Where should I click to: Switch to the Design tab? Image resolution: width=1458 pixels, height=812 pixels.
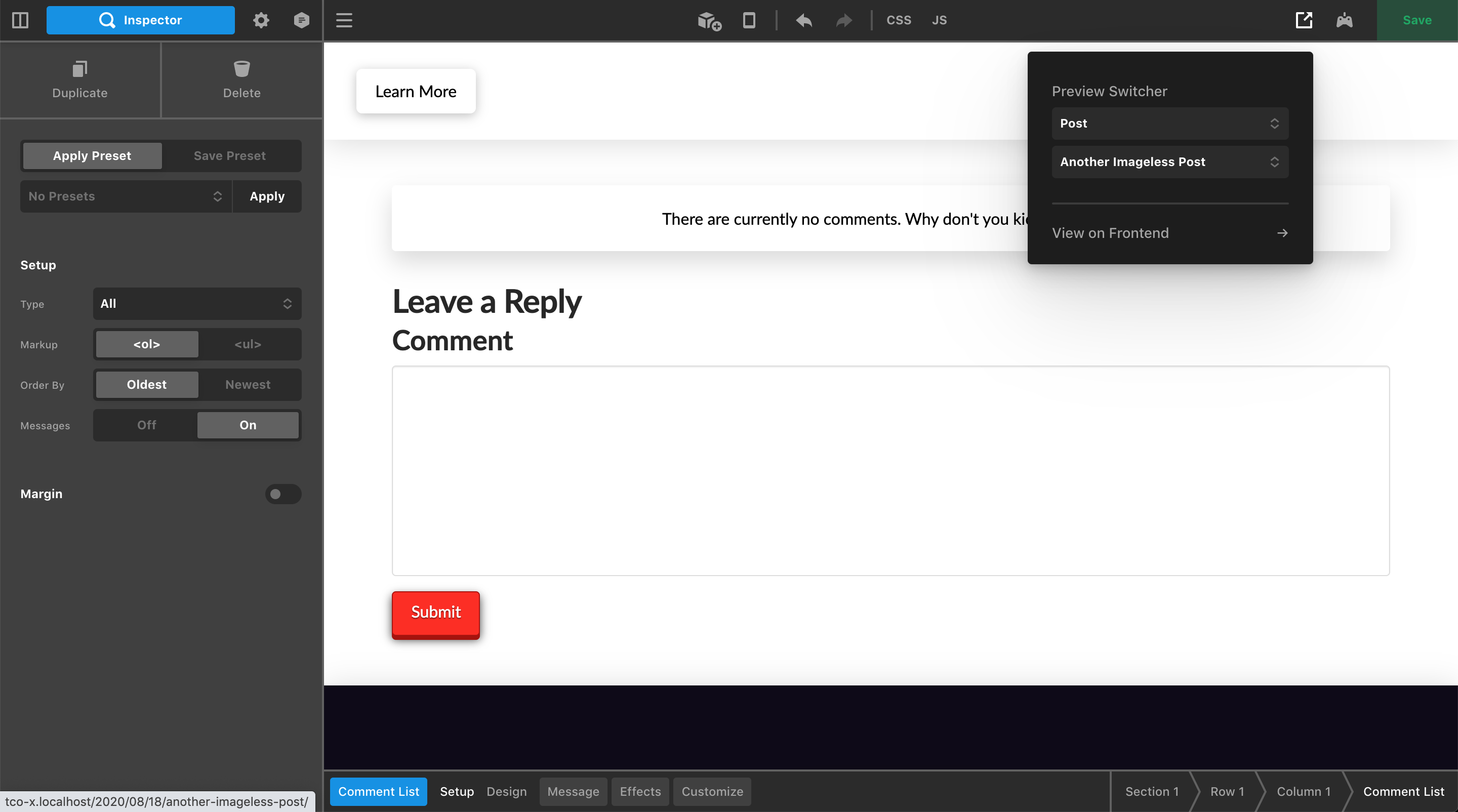[x=506, y=792]
